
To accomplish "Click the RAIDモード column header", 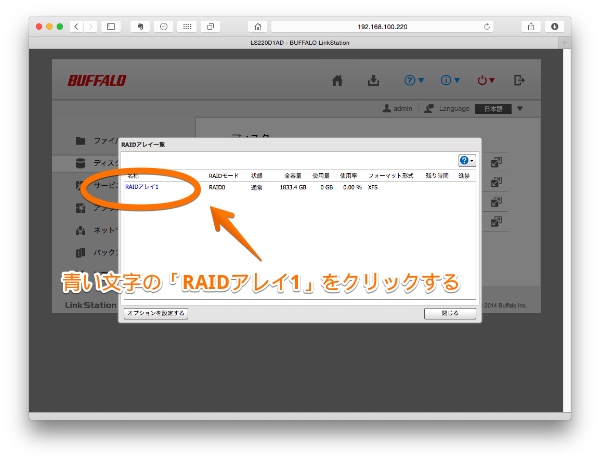I will coord(223,176).
